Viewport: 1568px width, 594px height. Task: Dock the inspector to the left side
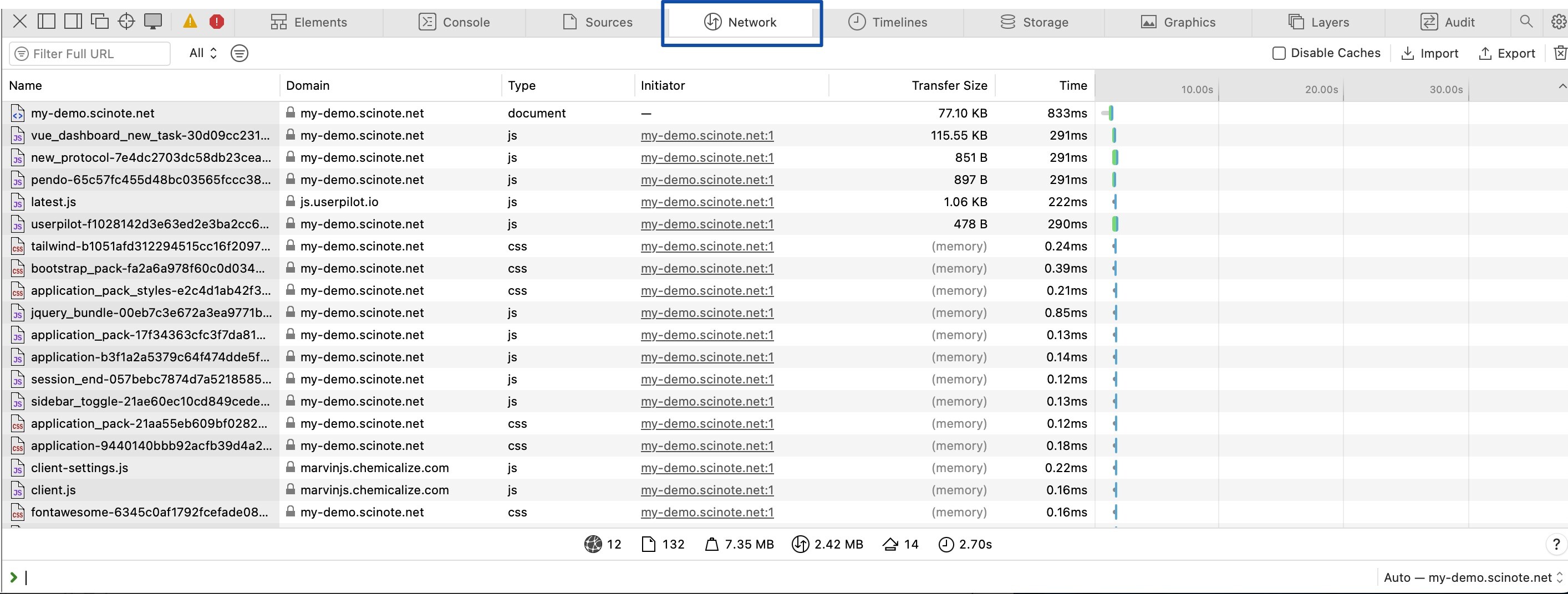(46, 22)
